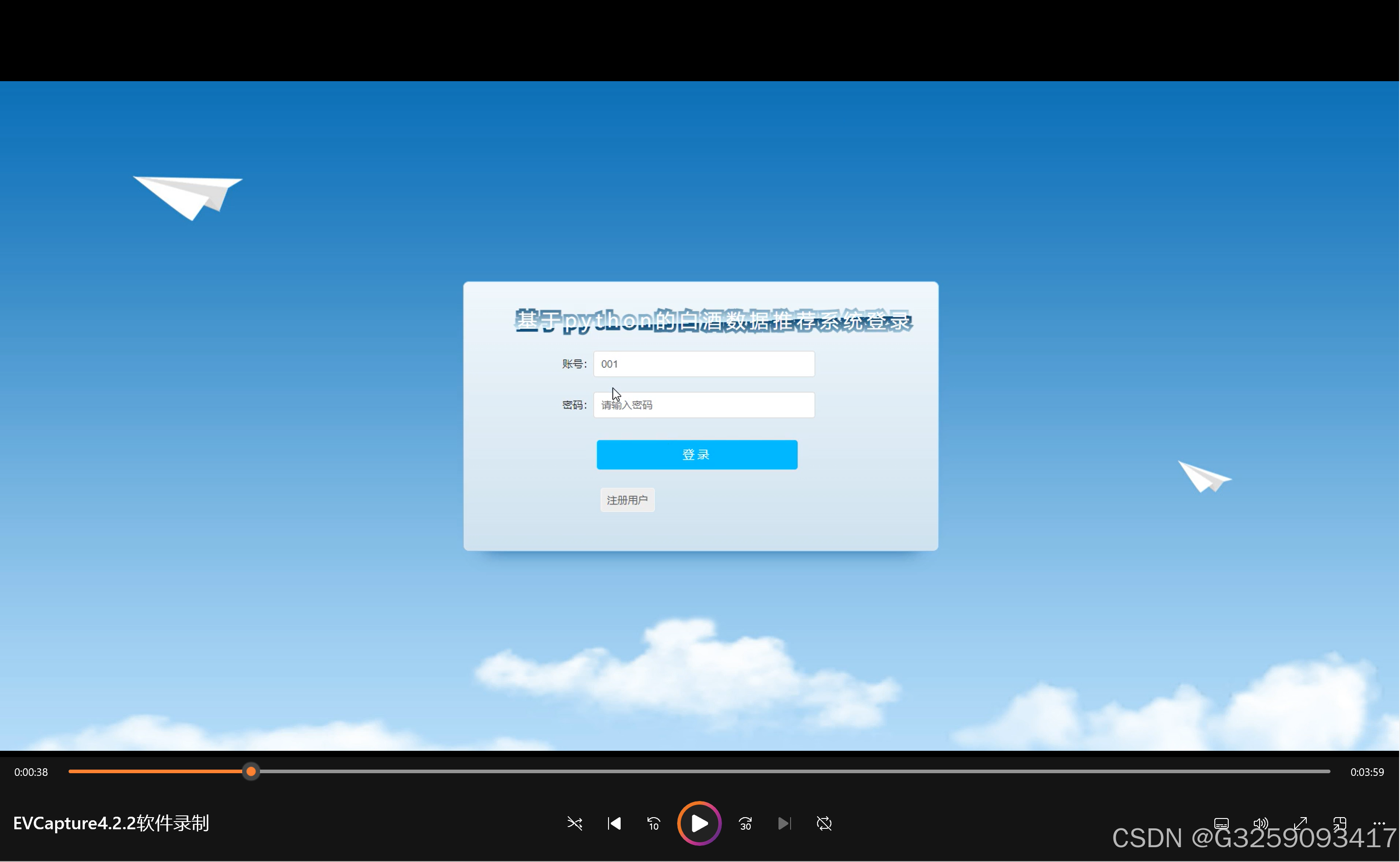Click the 0:03:59 duration label
The image size is (1400, 862).
click(x=1367, y=772)
